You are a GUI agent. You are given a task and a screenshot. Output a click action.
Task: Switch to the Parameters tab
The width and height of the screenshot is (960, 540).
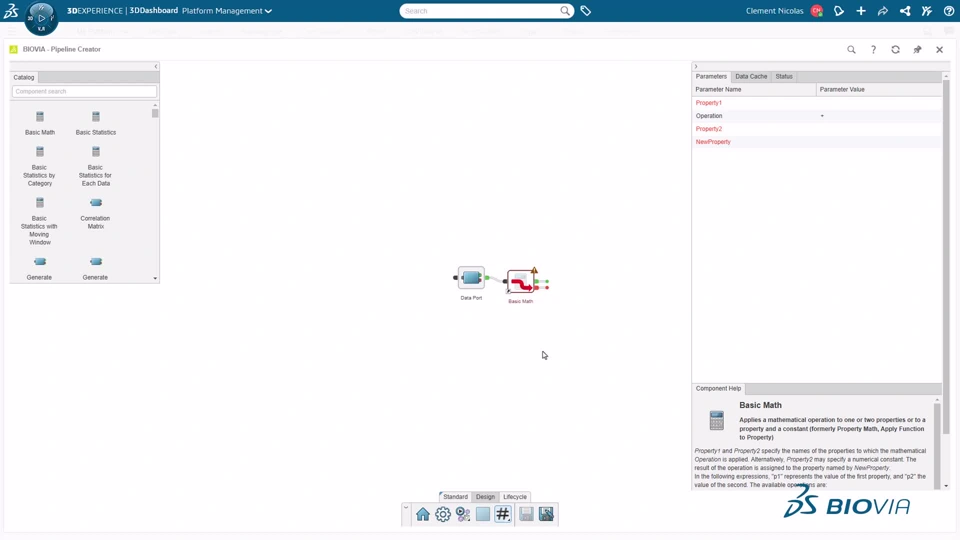point(711,77)
